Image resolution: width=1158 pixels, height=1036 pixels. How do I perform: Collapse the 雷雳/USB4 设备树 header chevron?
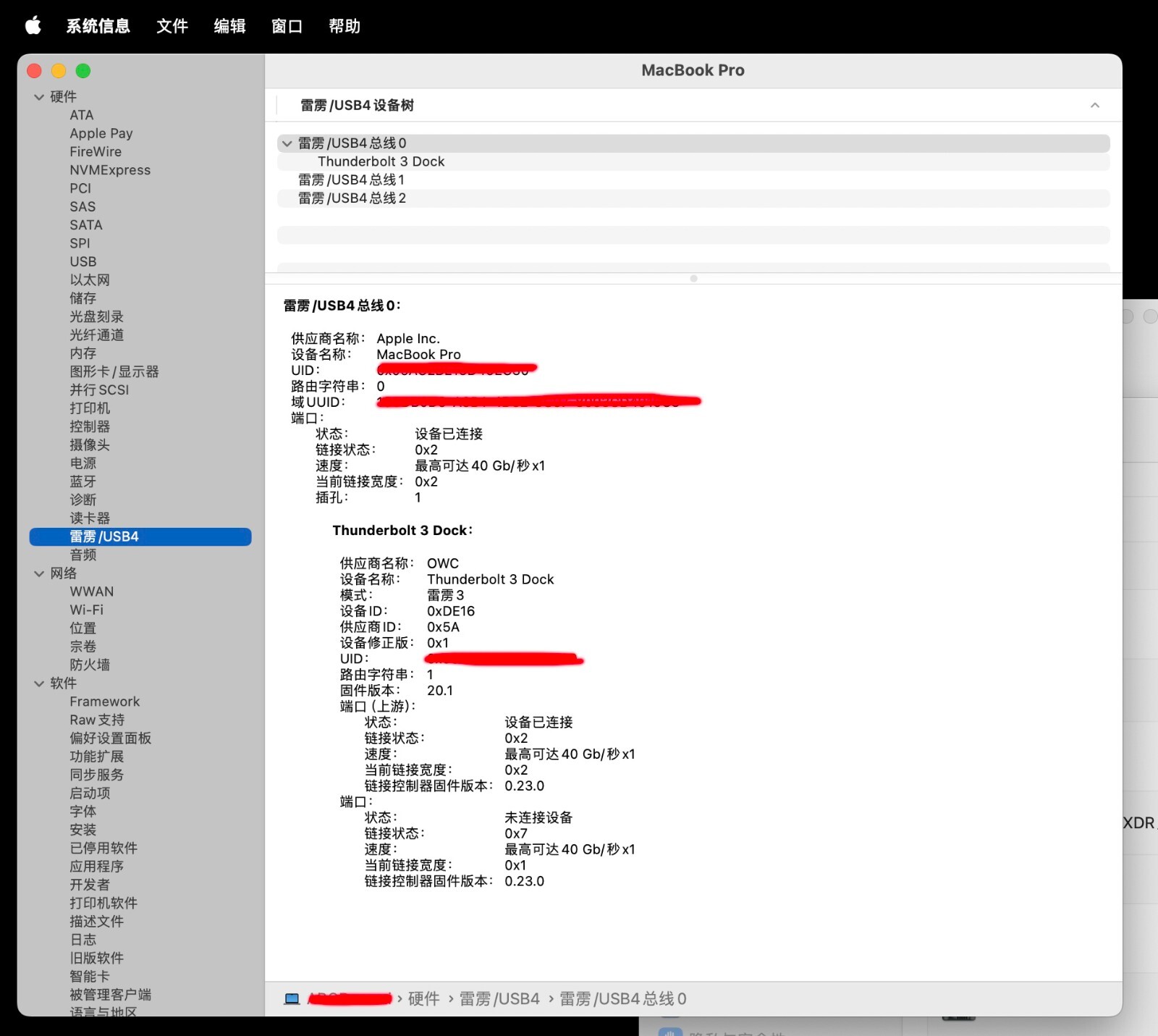pos(1095,106)
